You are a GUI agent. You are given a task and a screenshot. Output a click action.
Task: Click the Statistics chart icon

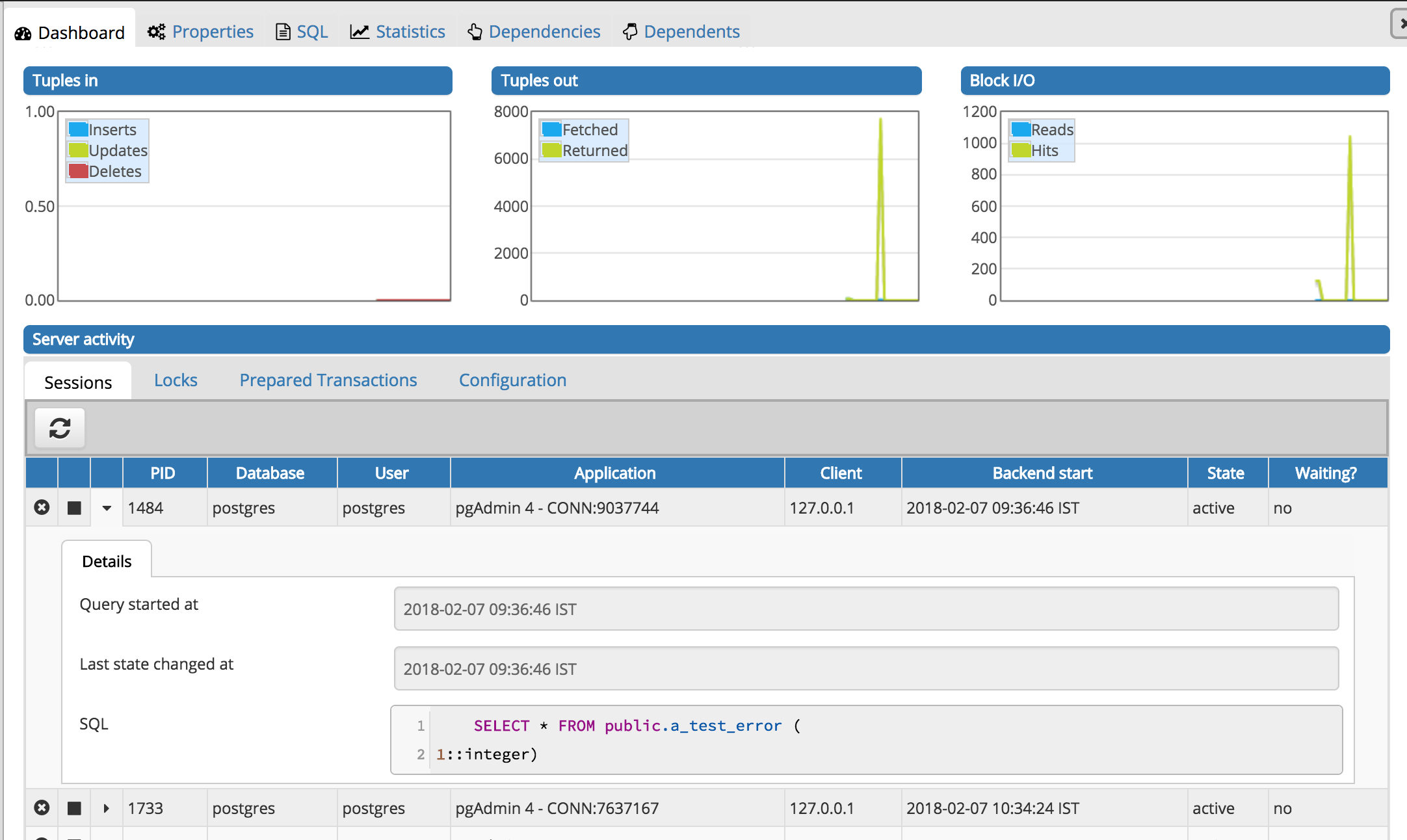coord(360,32)
